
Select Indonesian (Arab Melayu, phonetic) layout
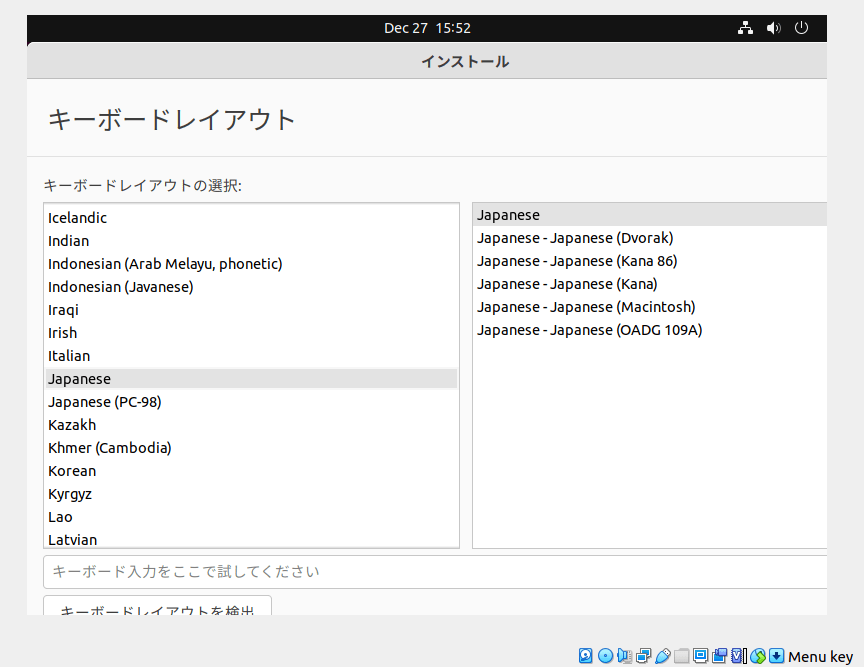coord(251,264)
